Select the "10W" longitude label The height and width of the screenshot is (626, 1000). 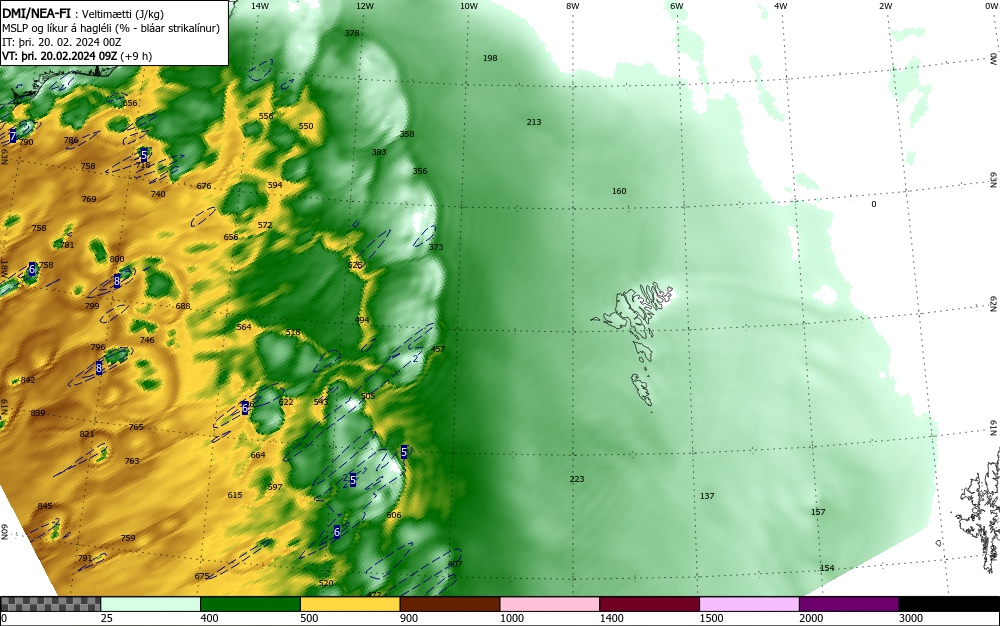tap(469, 6)
